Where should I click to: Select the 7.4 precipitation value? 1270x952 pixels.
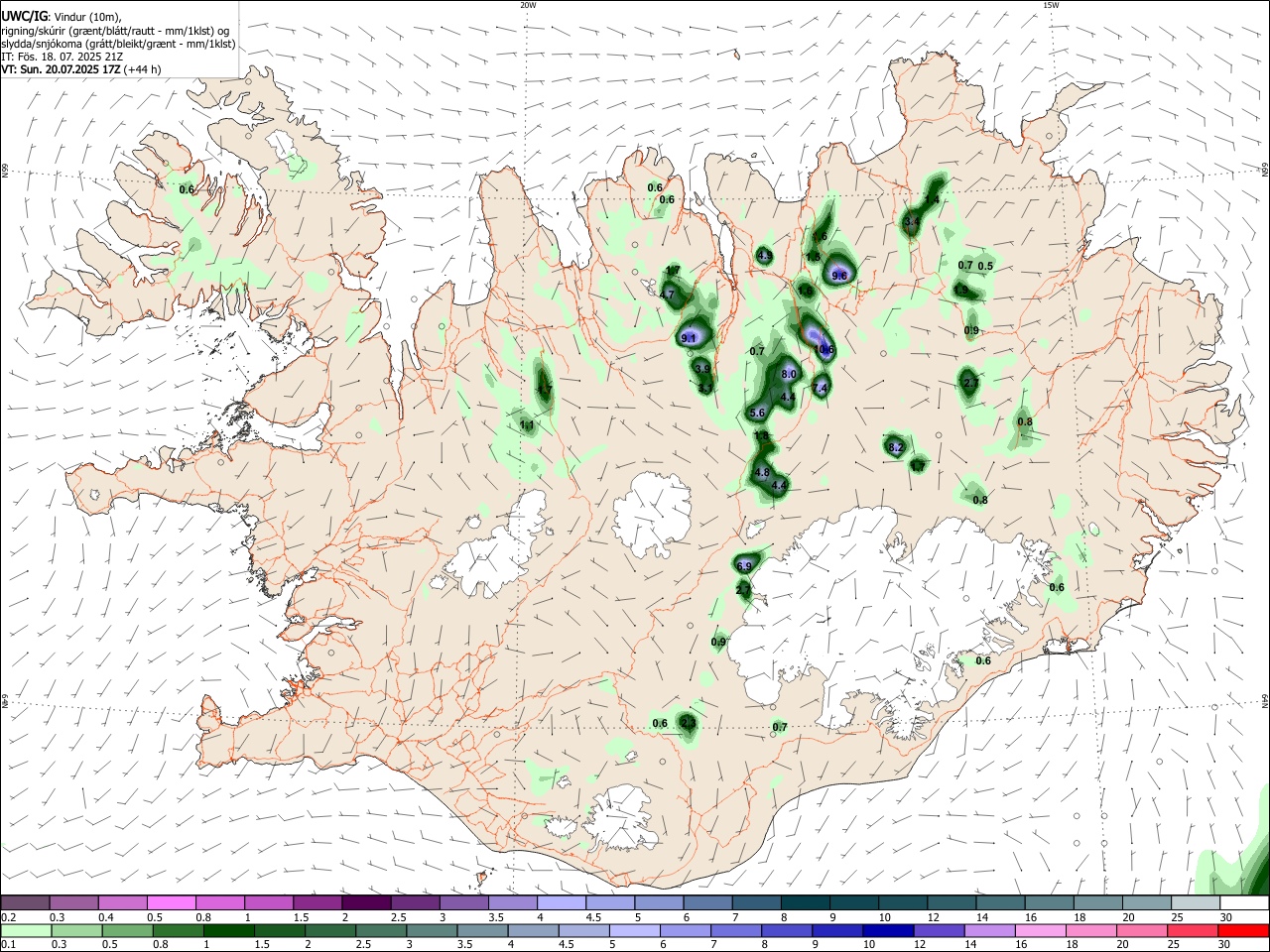click(820, 388)
